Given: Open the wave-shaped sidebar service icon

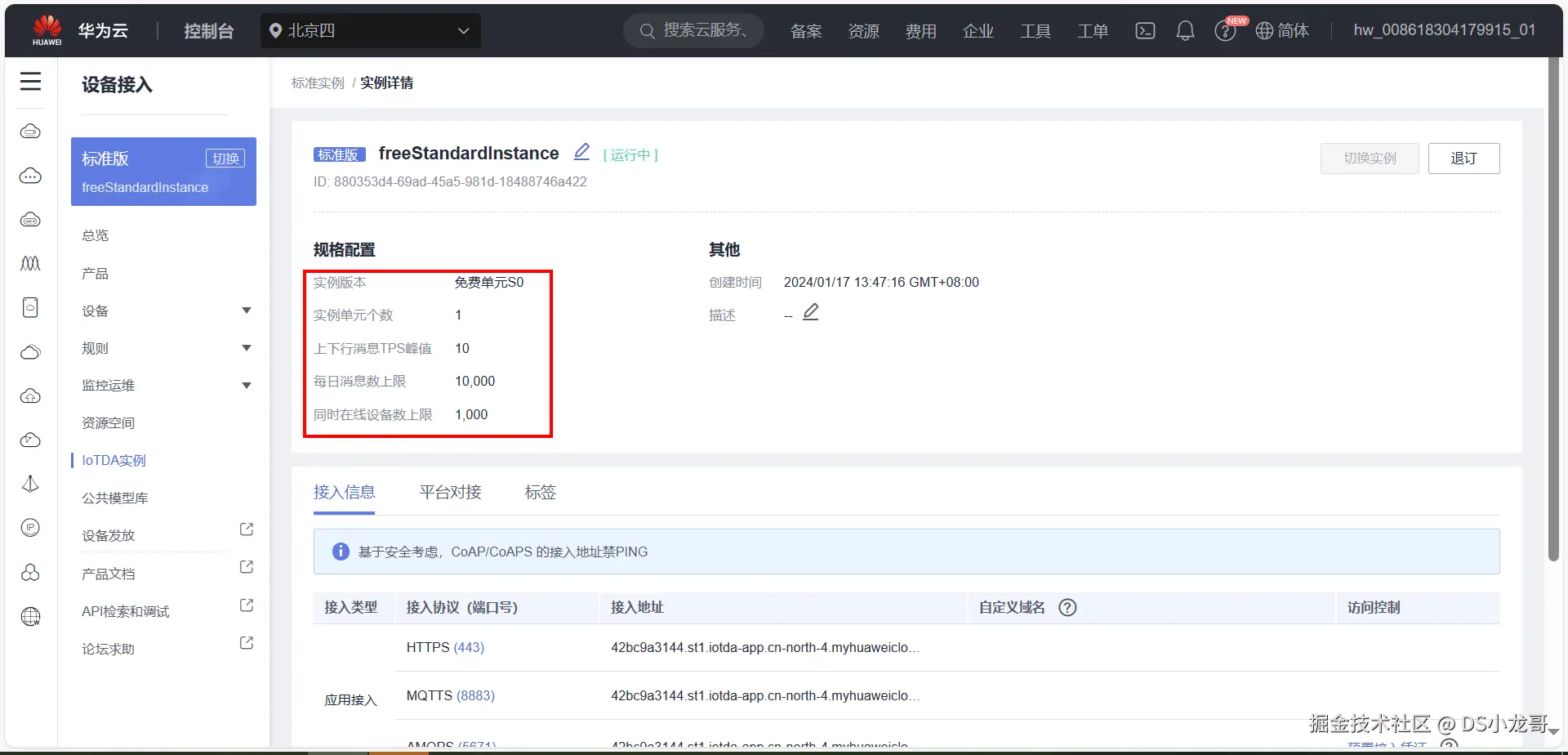Looking at the screenshot, I should [30, 263].
